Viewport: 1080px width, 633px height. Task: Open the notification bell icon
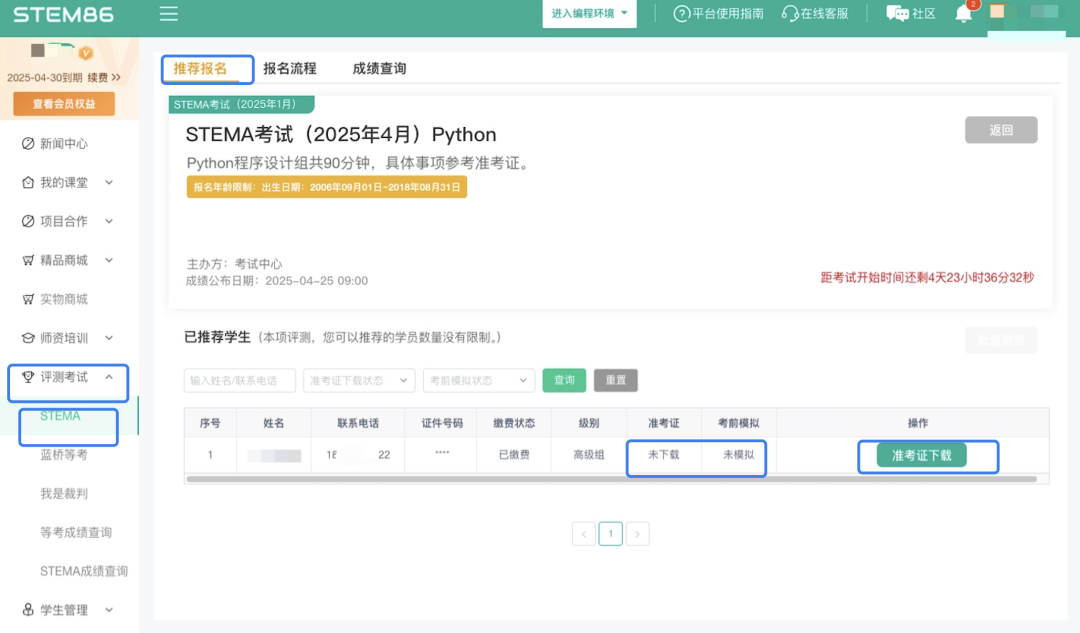pyautogui.click(x=963, y=14)
